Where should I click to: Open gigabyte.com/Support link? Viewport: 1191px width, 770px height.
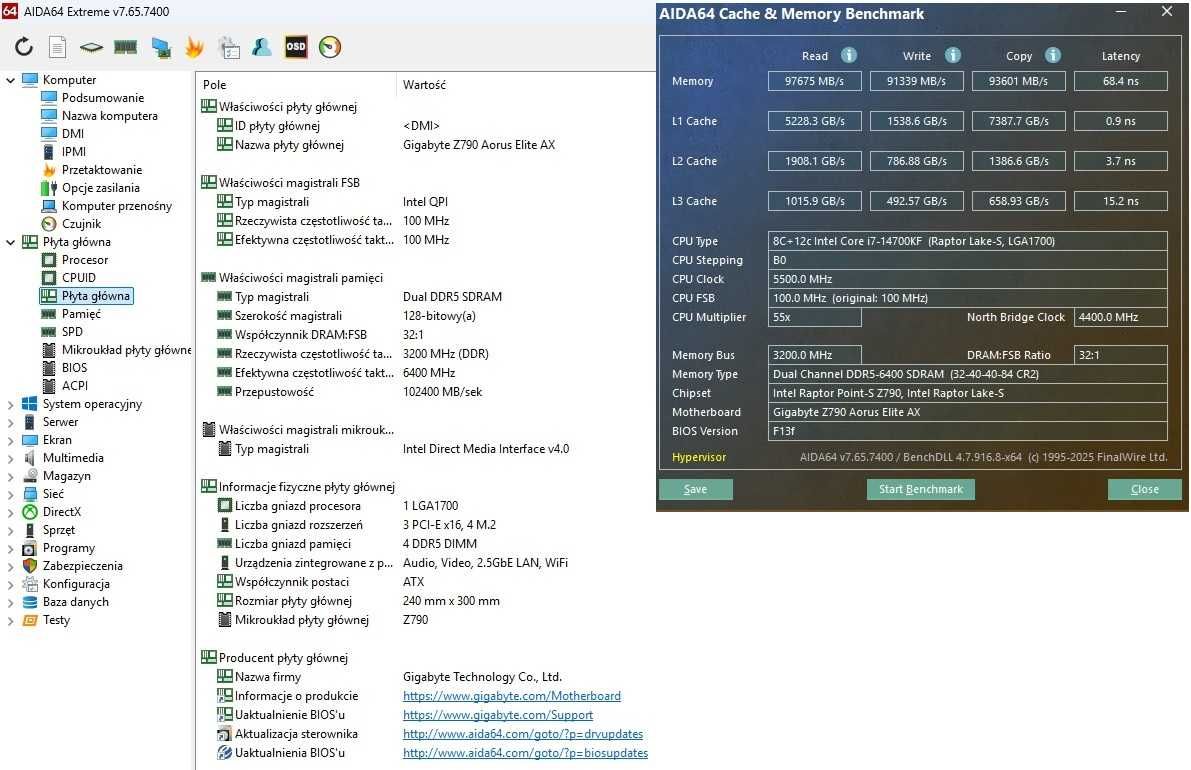pyautogui.click(x=498, y=715)
